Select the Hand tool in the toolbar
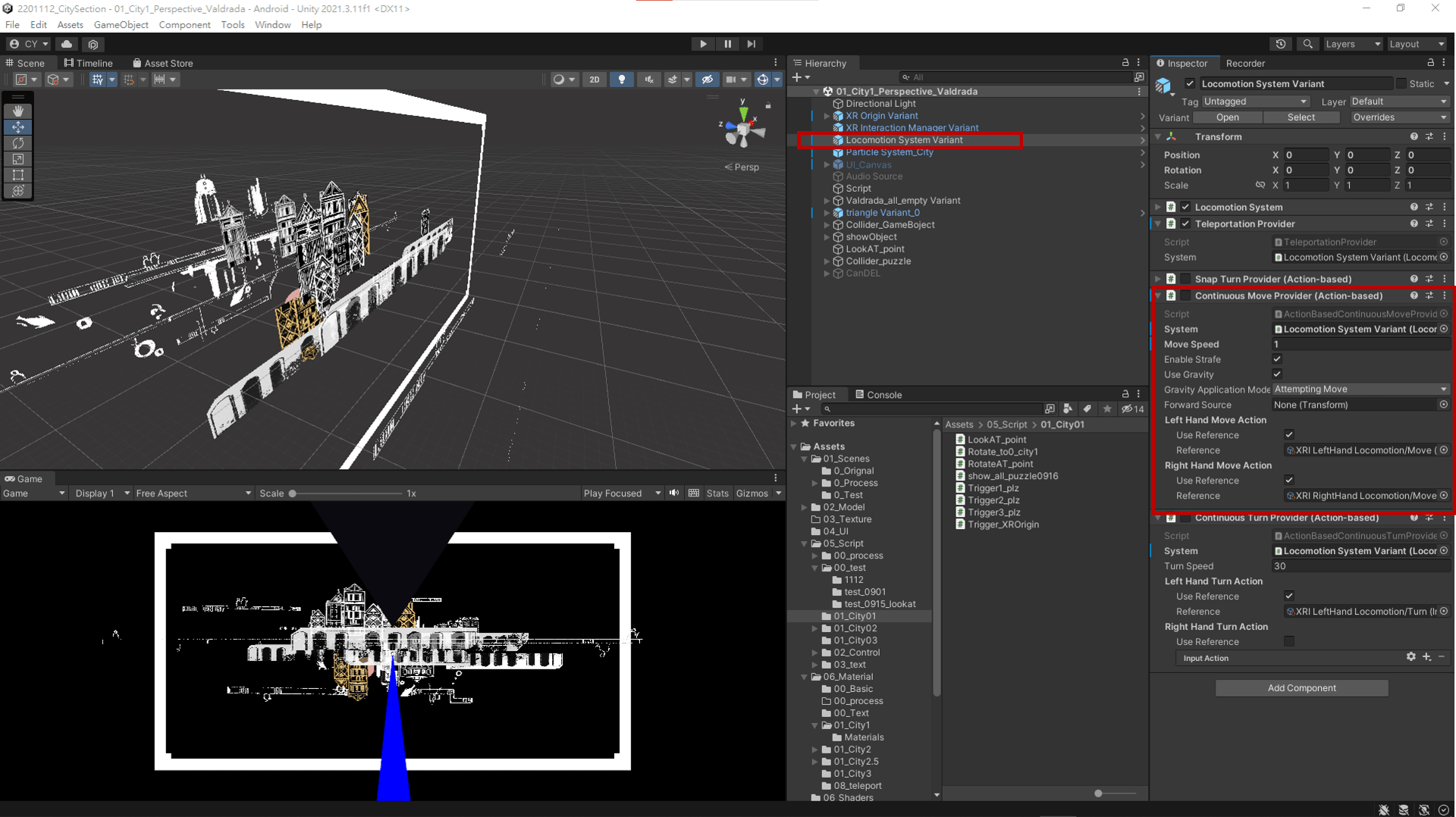1456x817 pixels. (18, 111)
